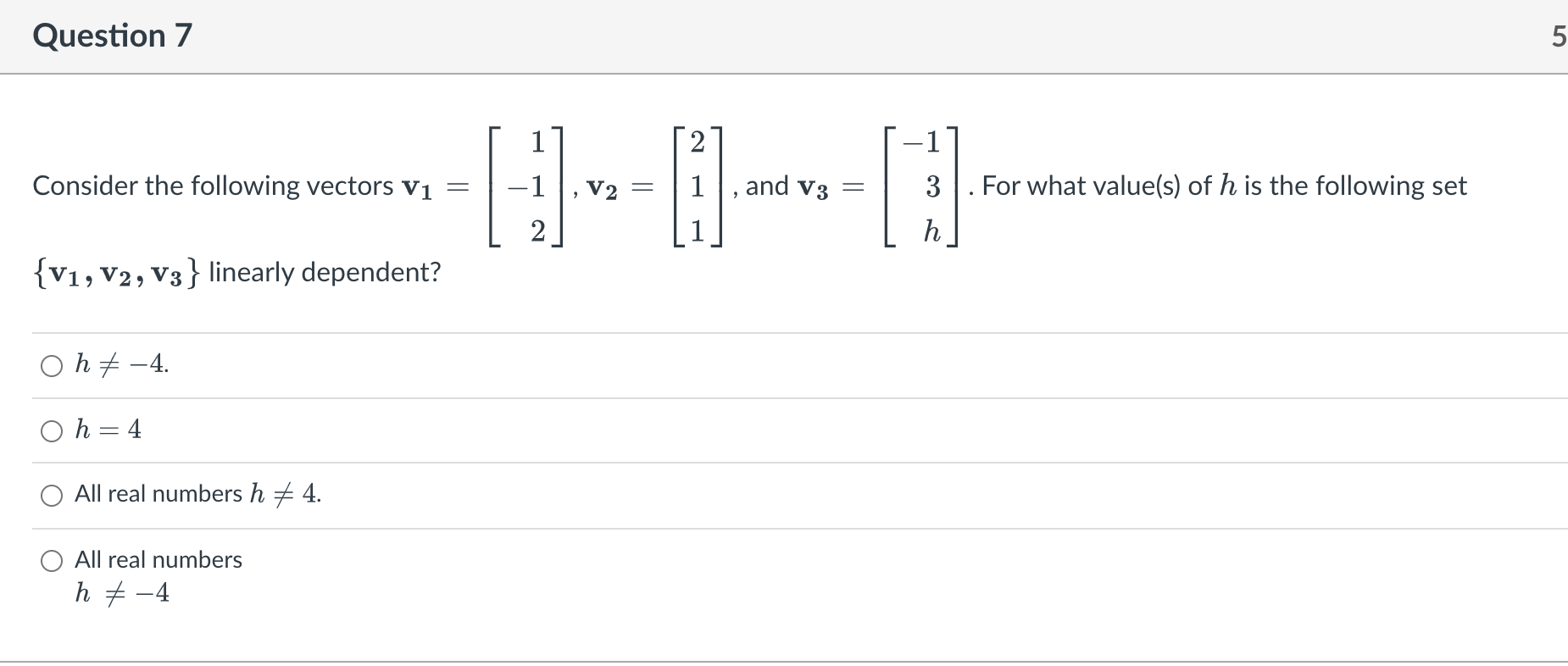
Task: Select the radio button for "All real numbers h ≠ 4."
Action: (53, 495)
